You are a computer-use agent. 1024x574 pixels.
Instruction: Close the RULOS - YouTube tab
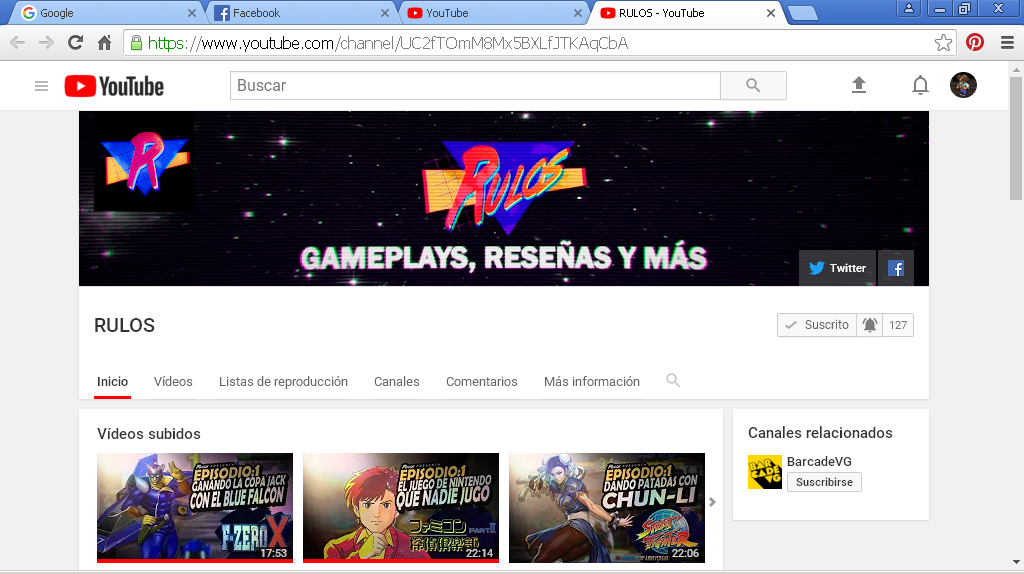tap(771, 13)
